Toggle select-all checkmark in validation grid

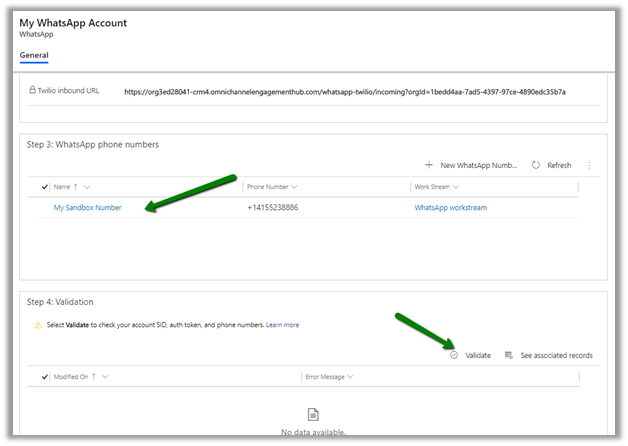pyautogui.click(x=44, y=377)
